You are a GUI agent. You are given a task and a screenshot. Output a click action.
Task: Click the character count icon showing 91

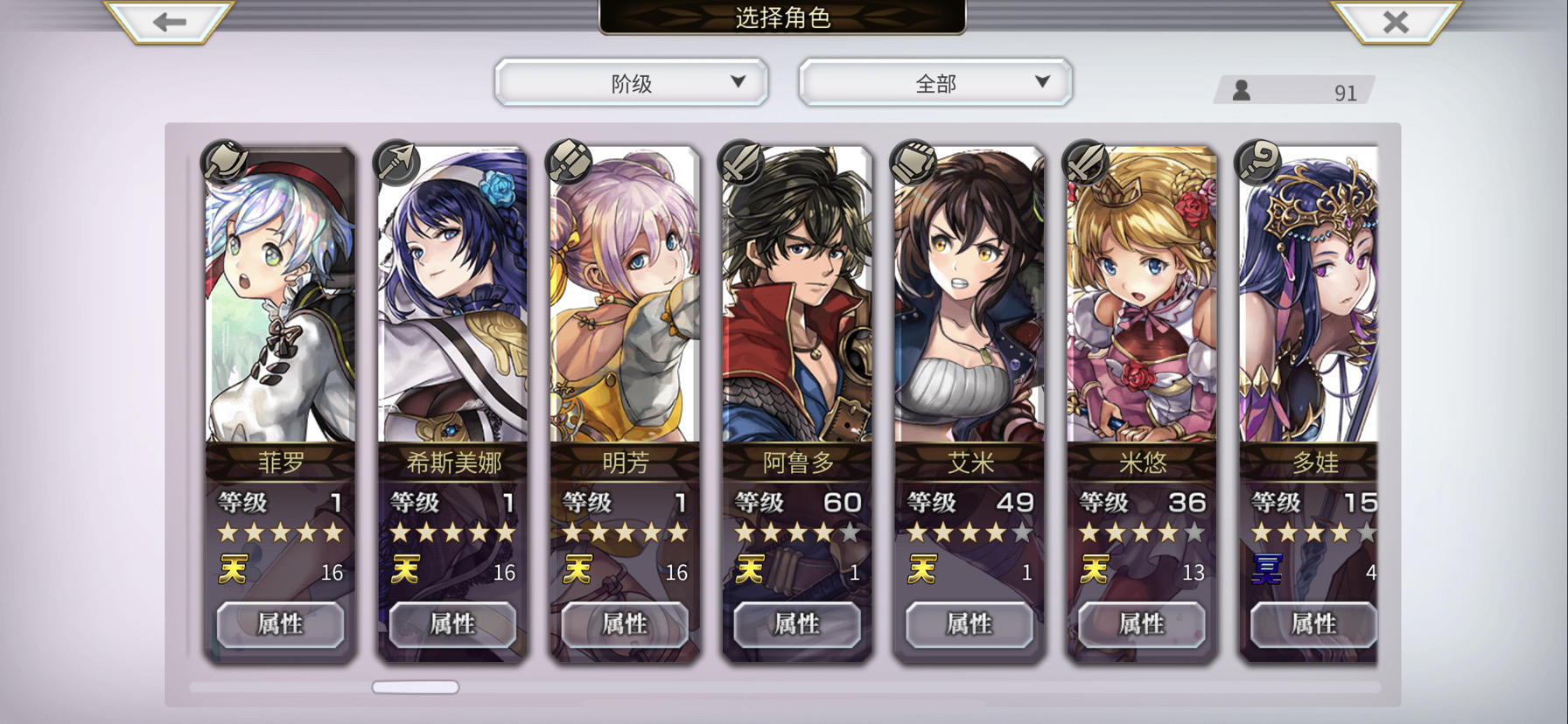[1241, 90]
